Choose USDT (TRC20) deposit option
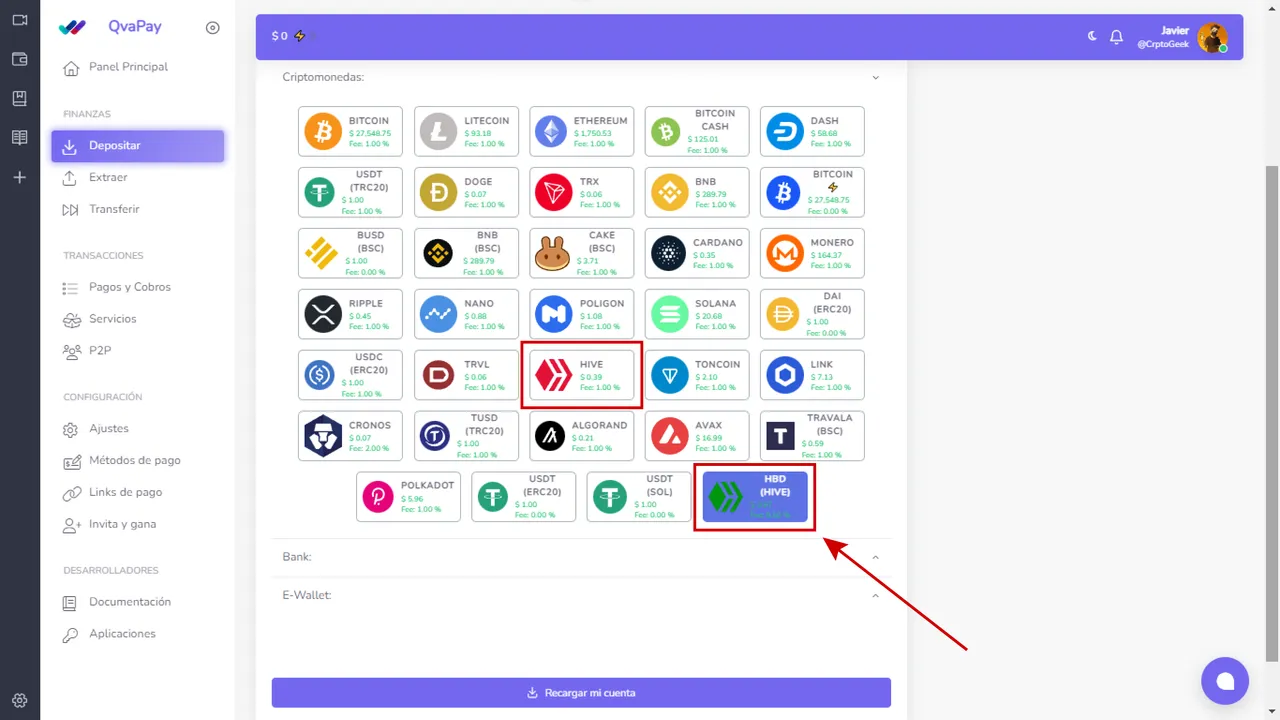 350,192
